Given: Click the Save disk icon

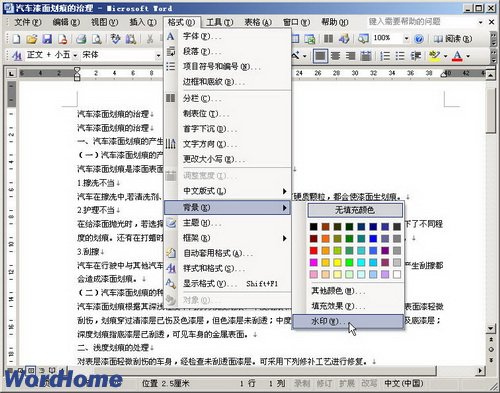Looking at the screenshot, I should pos(47,39).
